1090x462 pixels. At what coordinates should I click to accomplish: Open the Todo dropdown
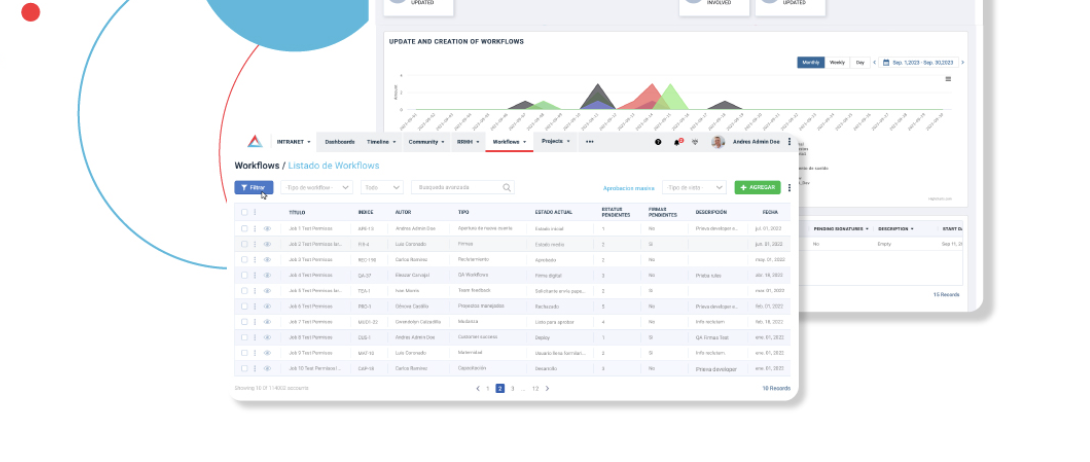[x=382, y=188]
